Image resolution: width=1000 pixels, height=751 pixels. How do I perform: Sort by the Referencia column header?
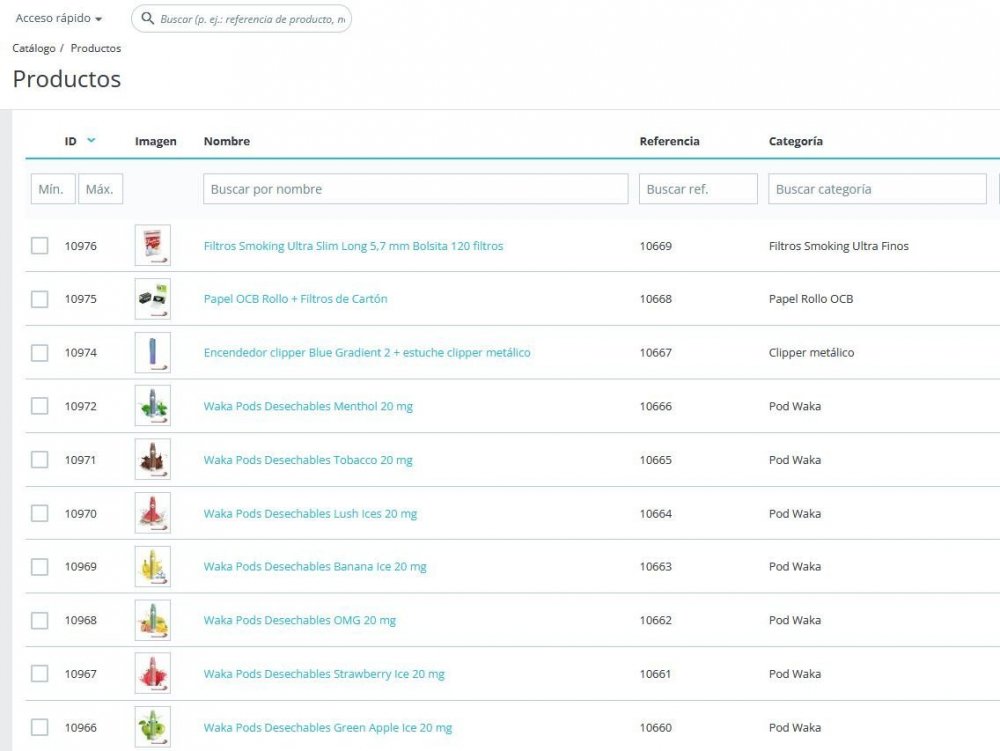(x=669, y=141)
